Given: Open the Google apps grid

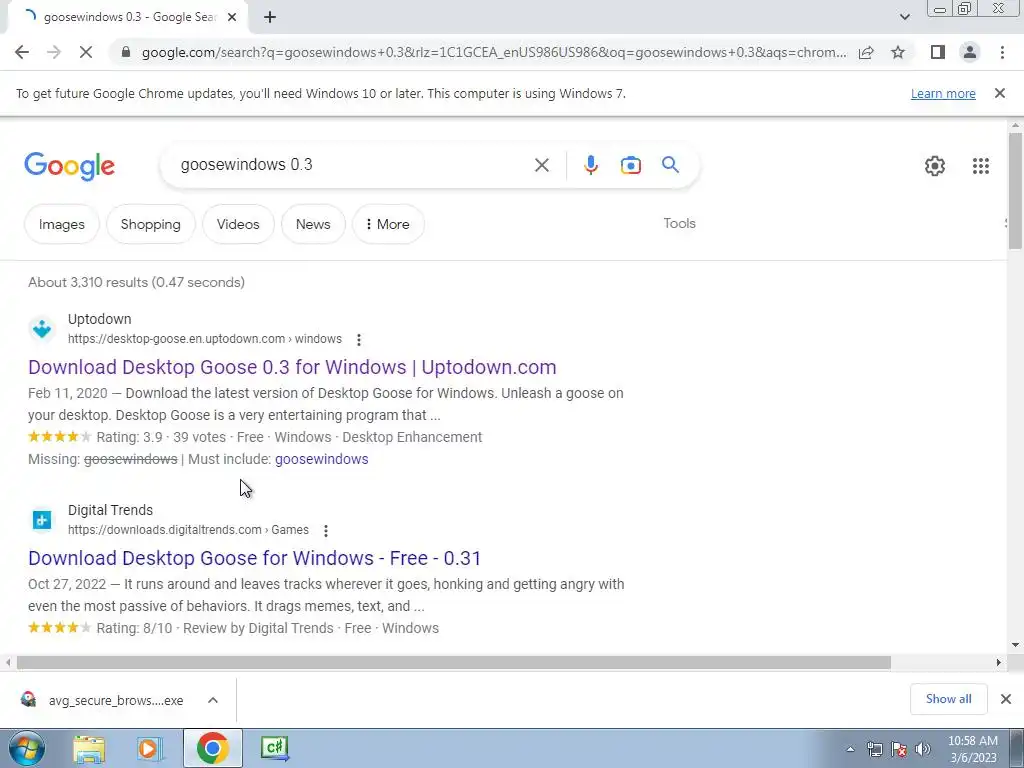Looking at the screenshot, I should (x=980, y=166).
